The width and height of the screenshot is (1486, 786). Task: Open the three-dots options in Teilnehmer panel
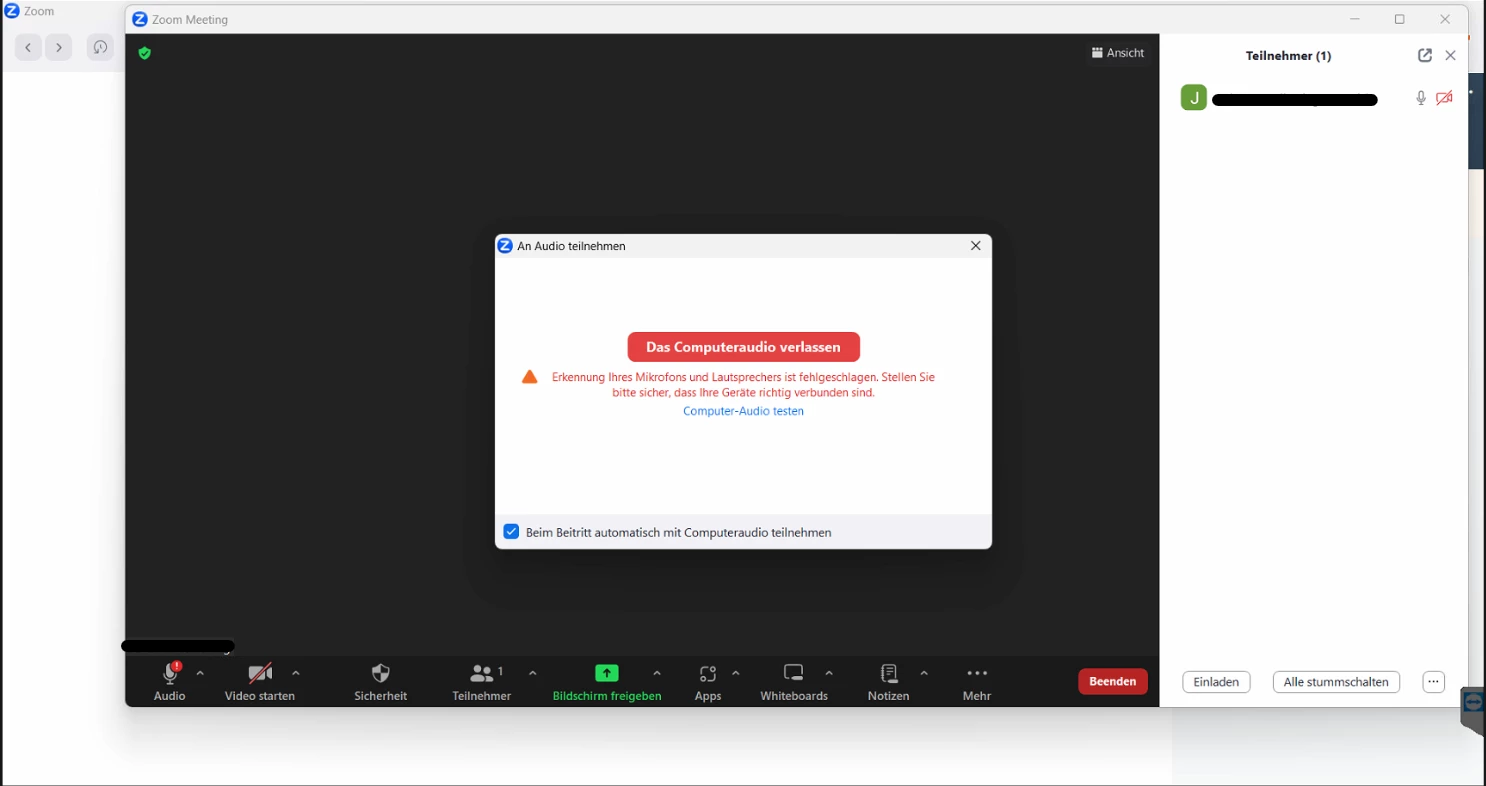click(1434, 682)
